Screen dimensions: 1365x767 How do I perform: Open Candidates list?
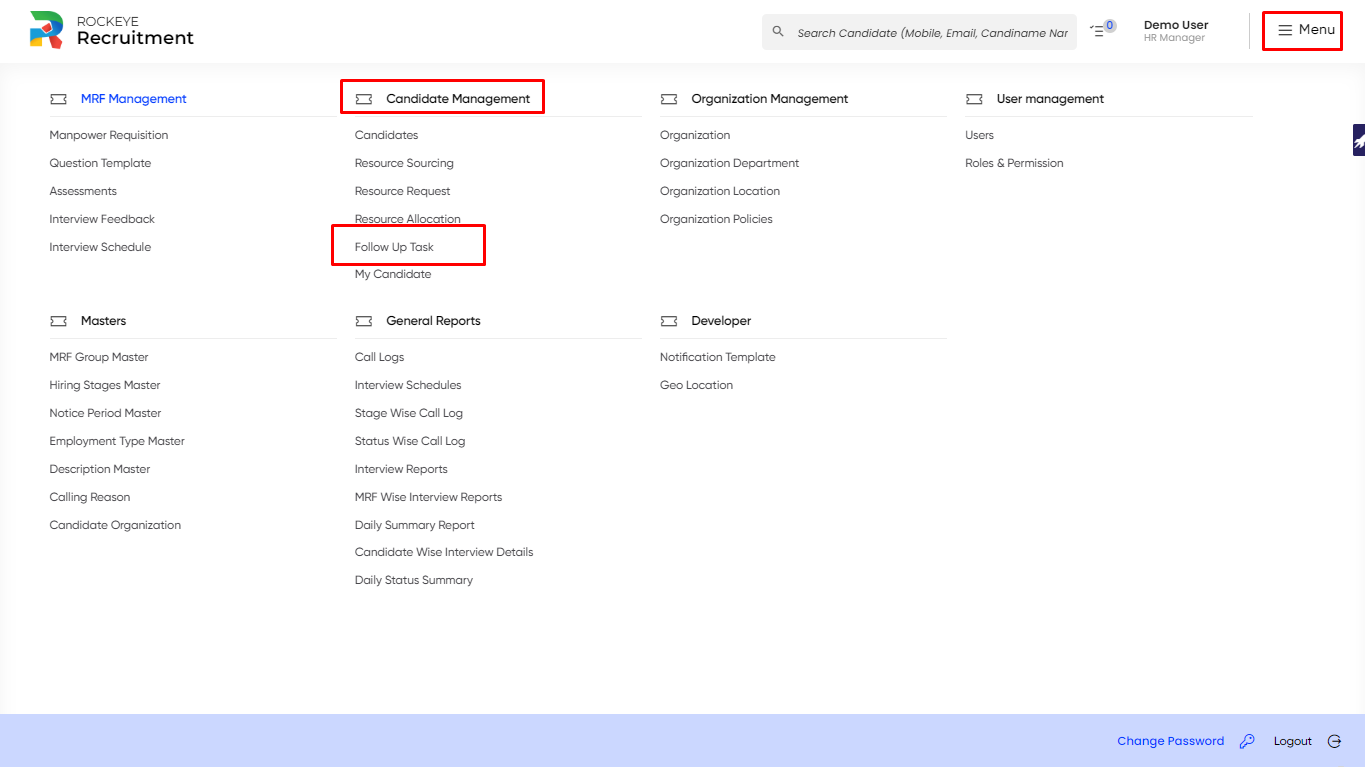386,135
